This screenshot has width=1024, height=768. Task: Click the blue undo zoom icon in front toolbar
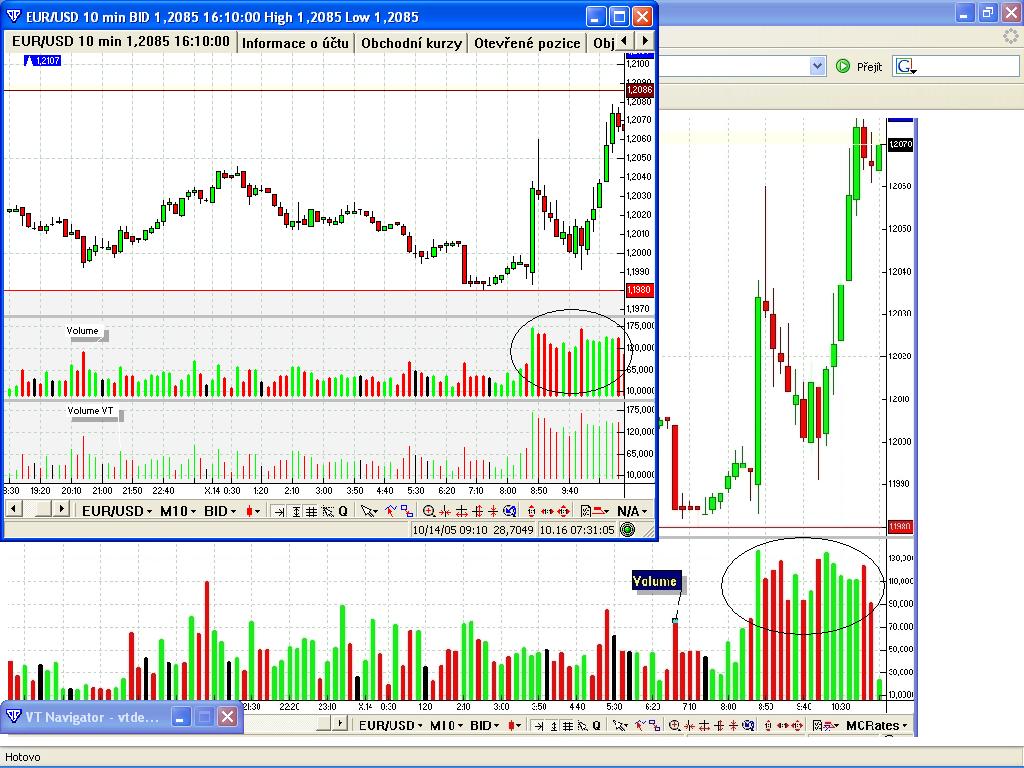[x=509, y=511]
